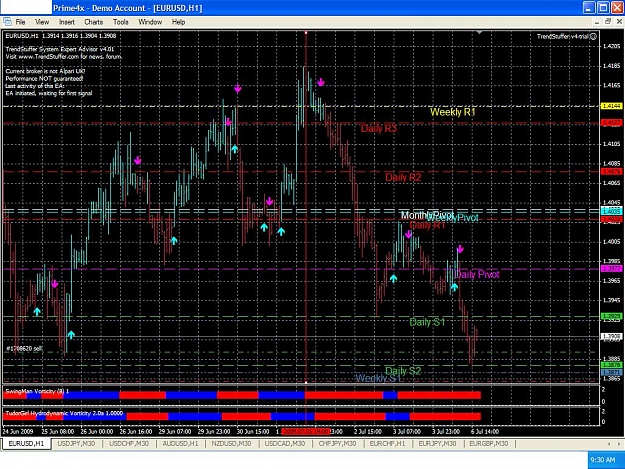Switch to the EURUSD,H1 chart tab
The image size is (625, 469).
coord(26,443)
